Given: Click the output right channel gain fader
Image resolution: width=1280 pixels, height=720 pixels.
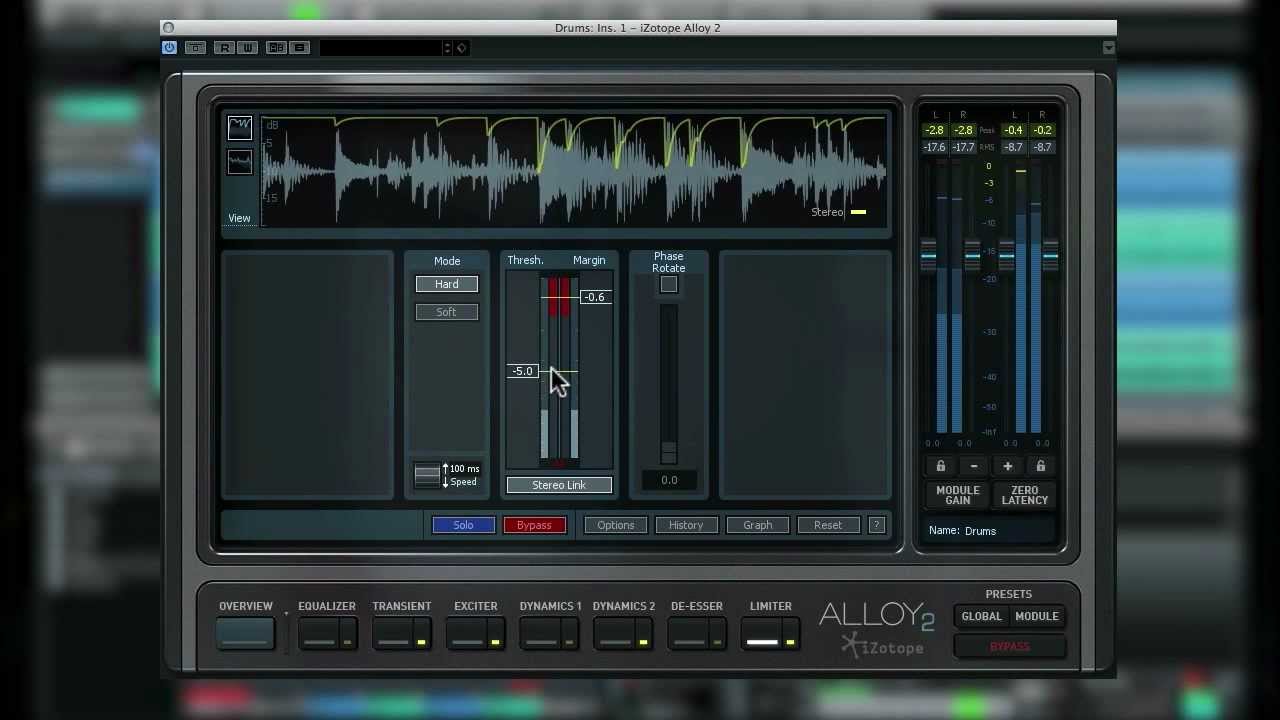Looking at the screenshot, I should pyautogui.click(x=1050, y=255).
